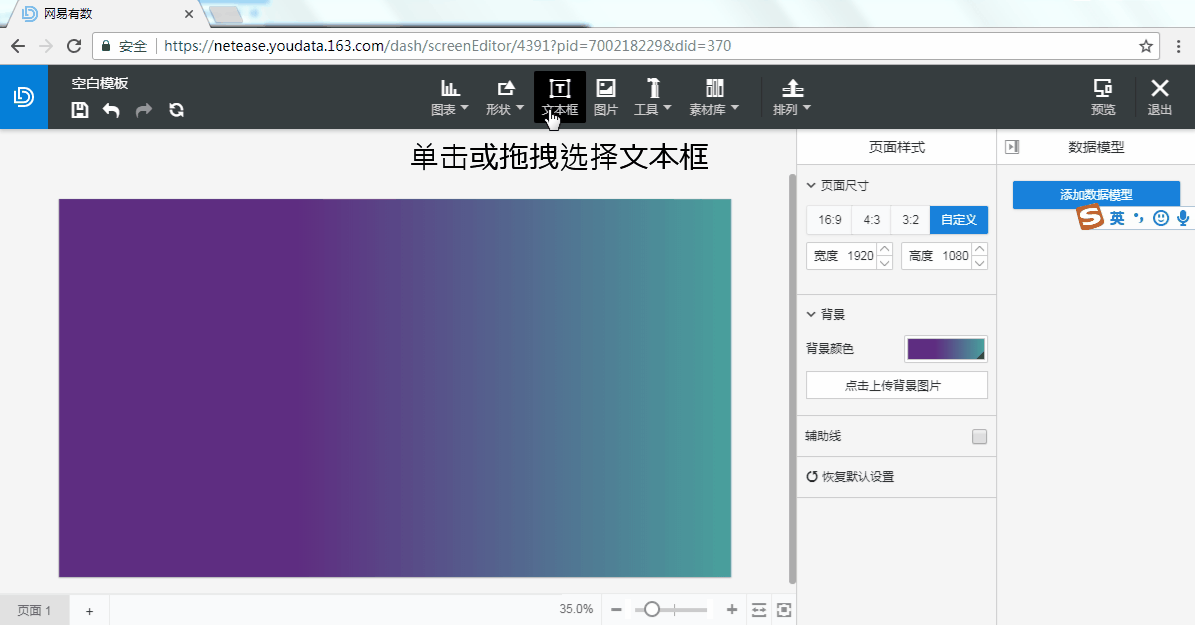Click 恢复默认设置 restore defaults
Image resolution: width=1195 pixels, height=625 pixels.
[x=851, y=476]
